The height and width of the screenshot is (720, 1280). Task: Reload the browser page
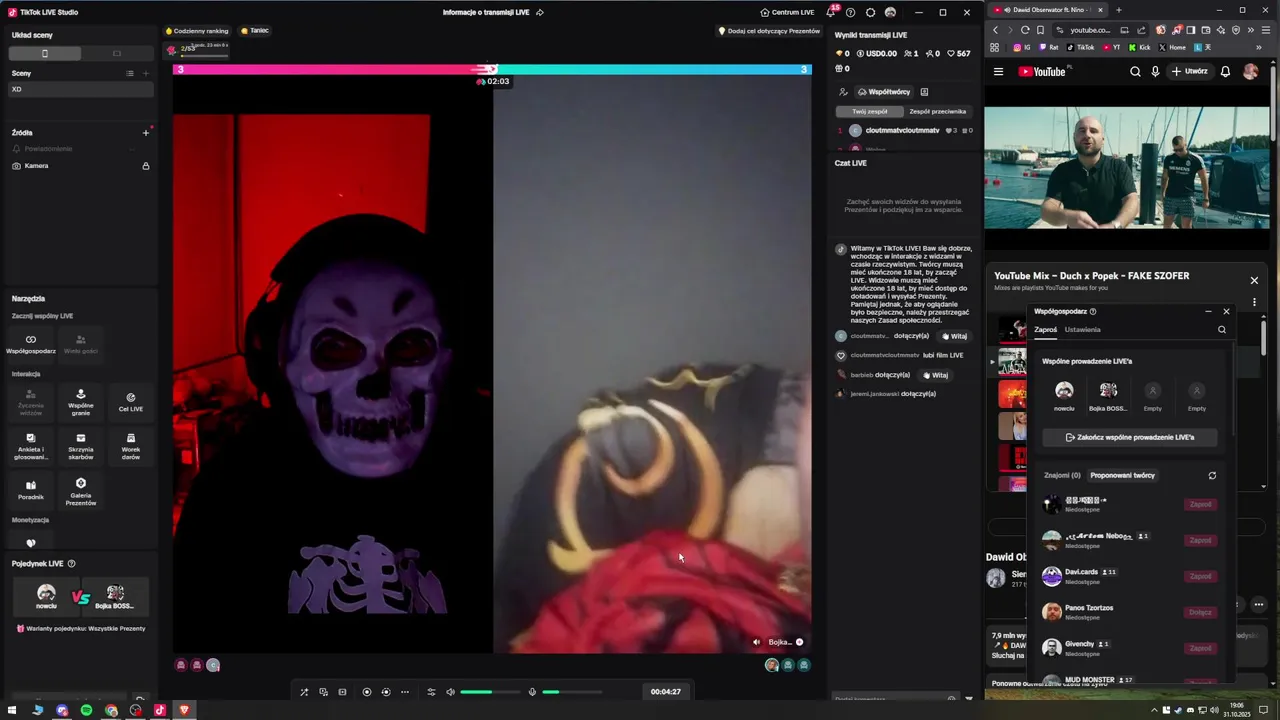pos(1025,30)
